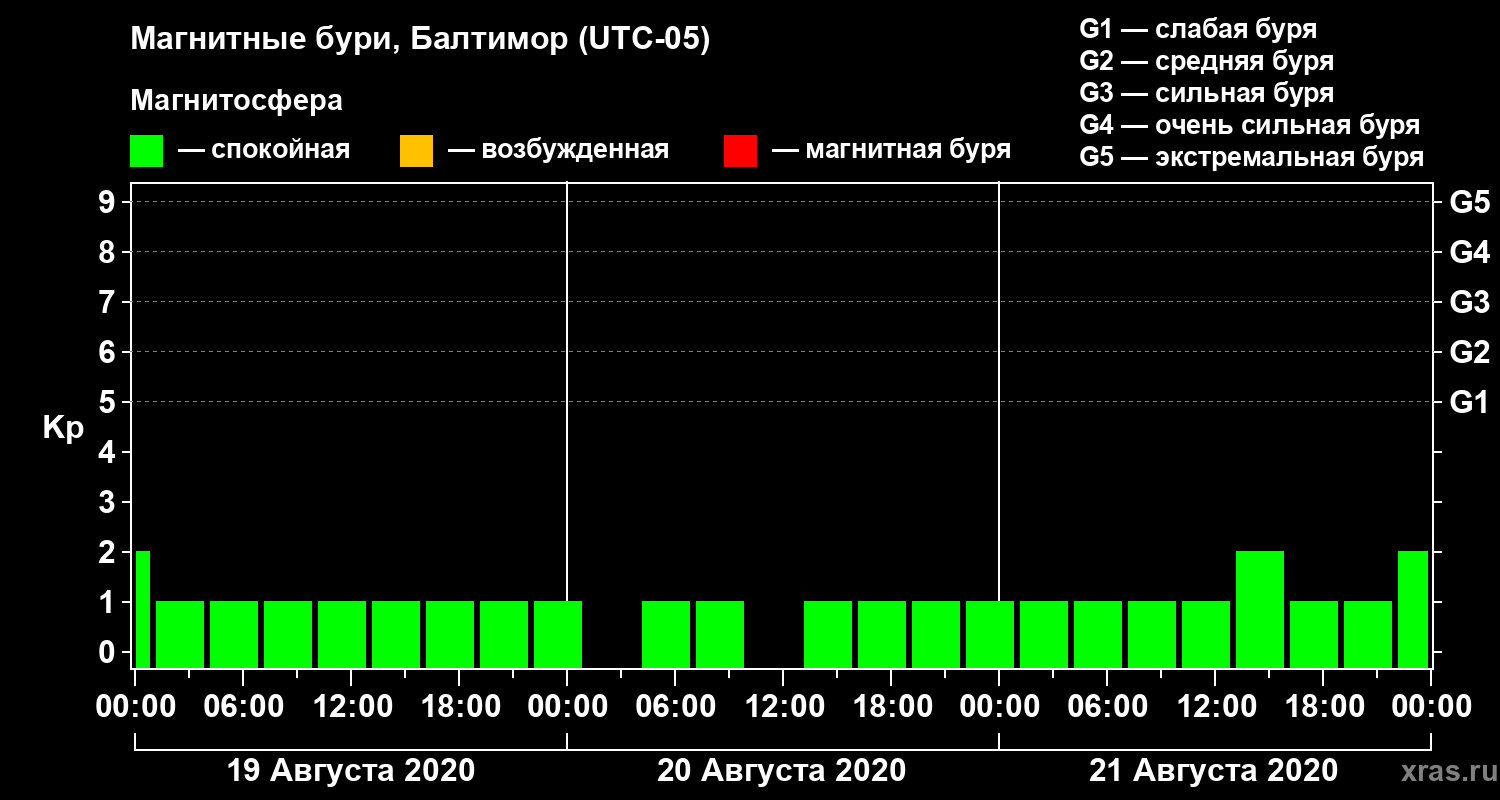Click the 'Kp' axis label
This screenshot has width=1500, height=800.
(63, 428)
